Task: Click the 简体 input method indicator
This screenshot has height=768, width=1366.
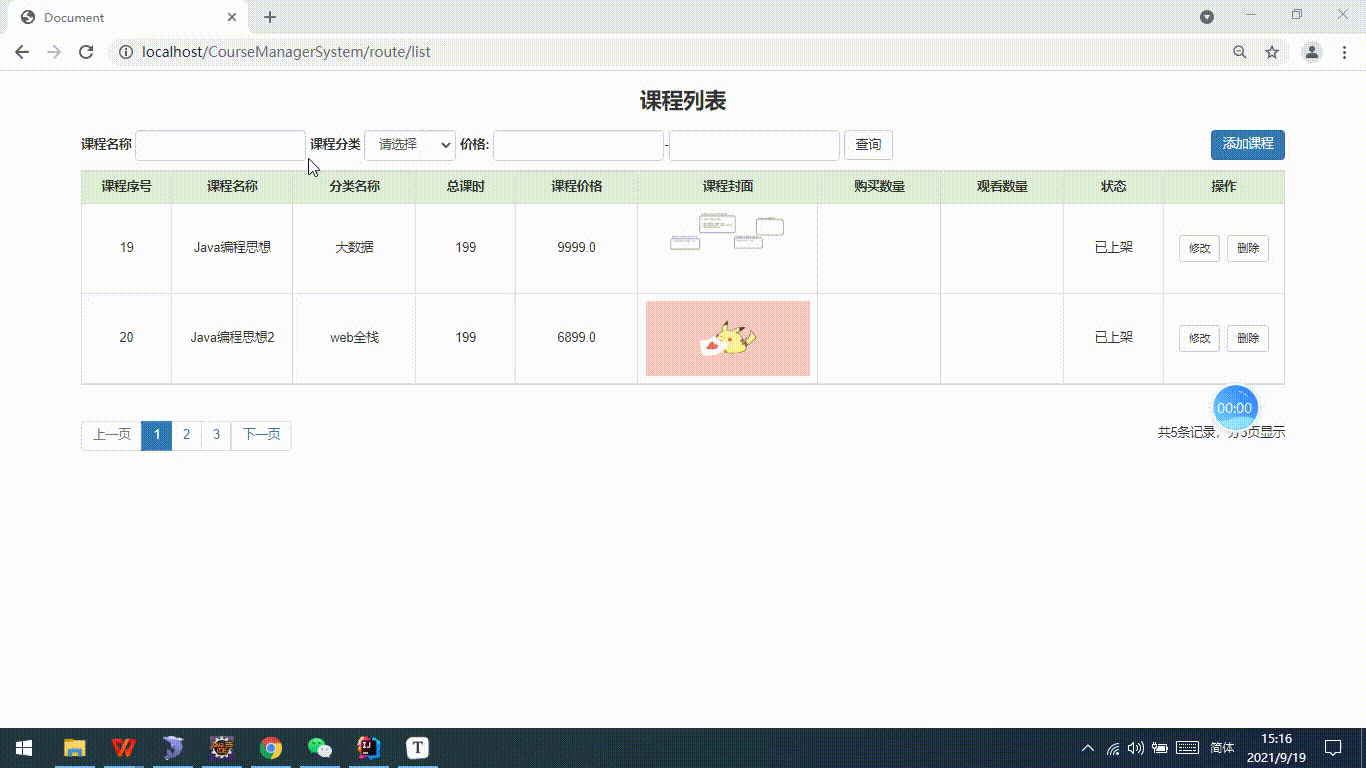Action: pyautogui.click(x=1223, y=748)
